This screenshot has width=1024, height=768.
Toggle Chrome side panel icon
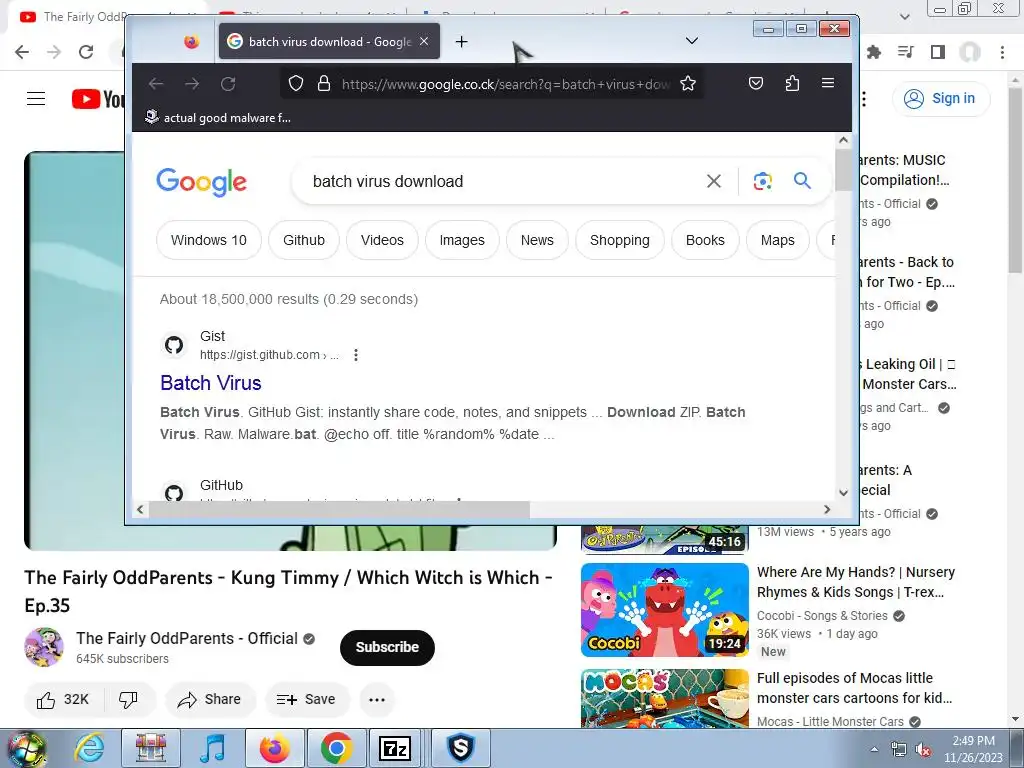[938, 52]
